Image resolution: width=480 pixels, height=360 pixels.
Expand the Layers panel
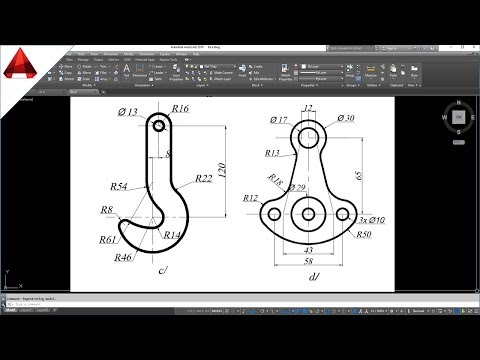[202, 85]
